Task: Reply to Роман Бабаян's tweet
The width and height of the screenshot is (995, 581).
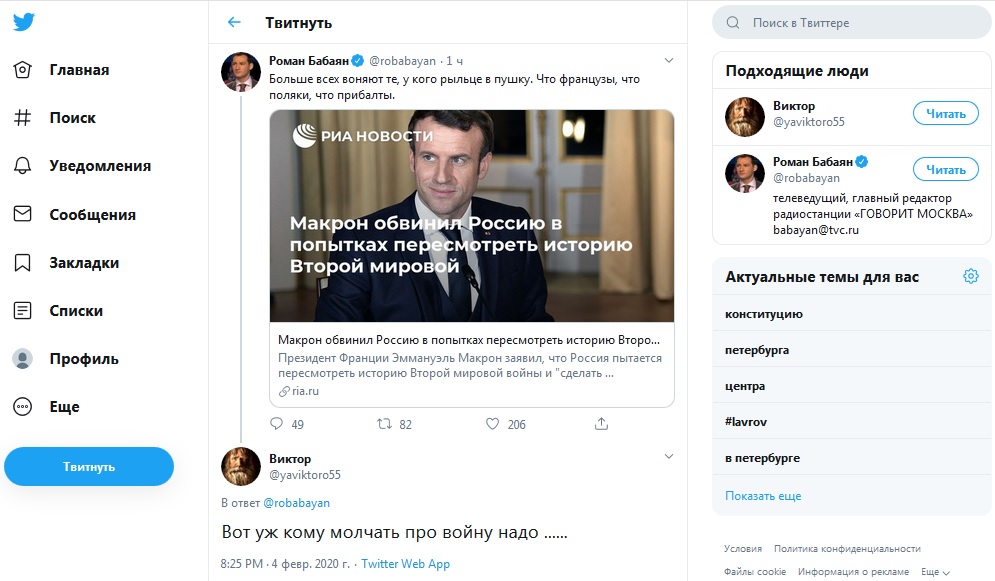Action: pyautogui.click(x=277, y=424)
